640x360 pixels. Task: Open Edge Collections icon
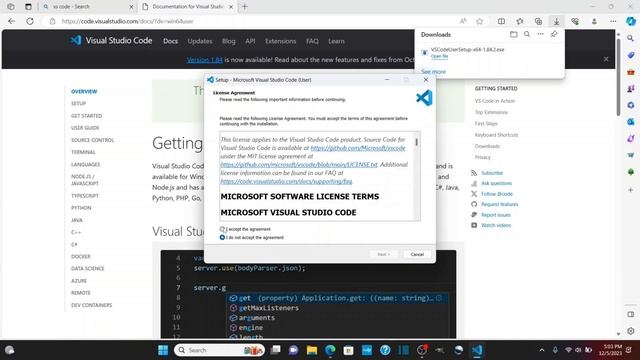(x=538, y=21)
